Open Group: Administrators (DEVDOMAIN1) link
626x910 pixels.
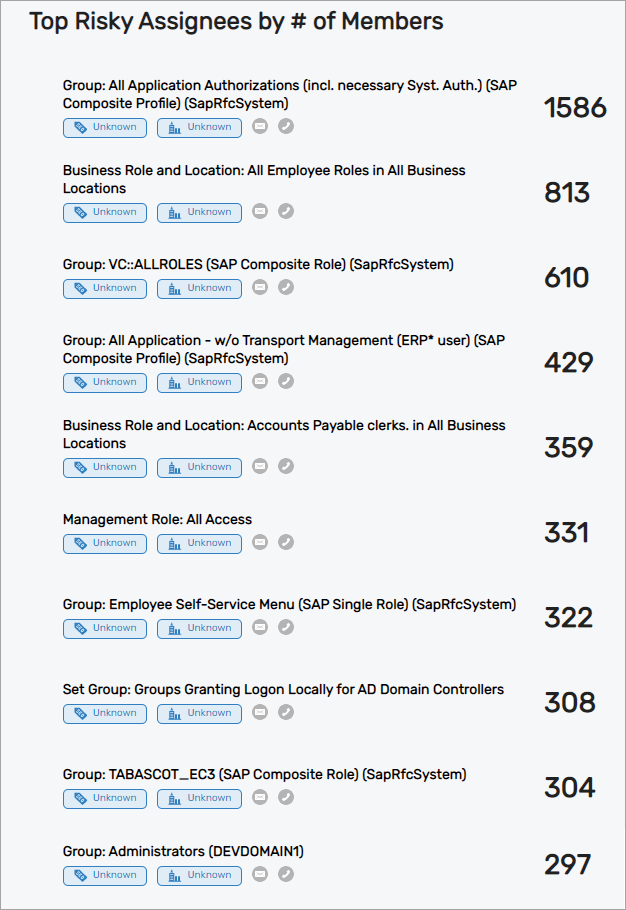(x=183, y=851)
